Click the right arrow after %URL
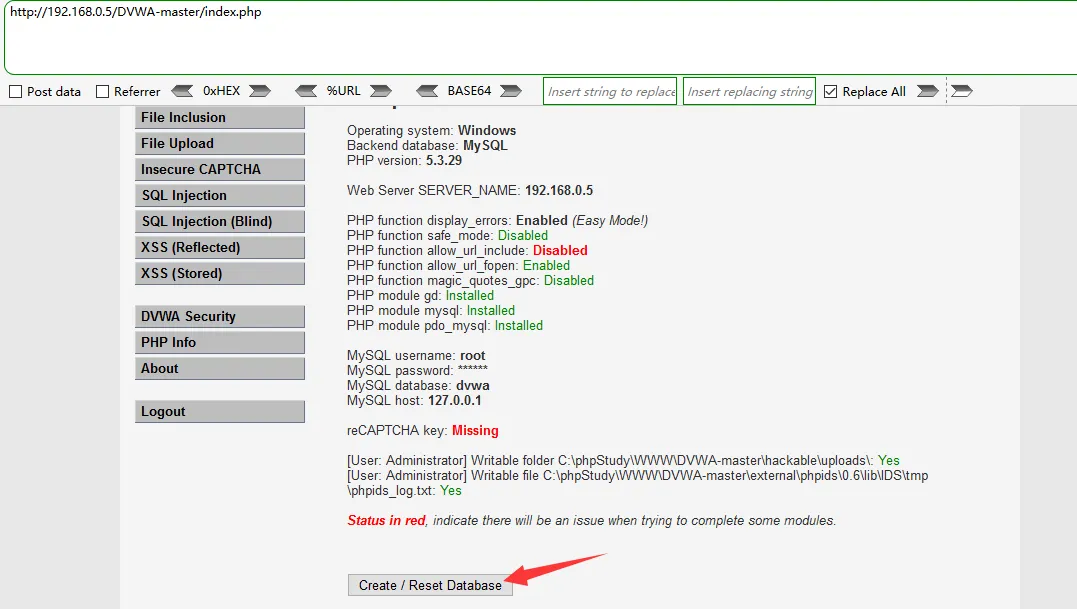Viewport: 1077px width, 609px height. tap(381, 91)
